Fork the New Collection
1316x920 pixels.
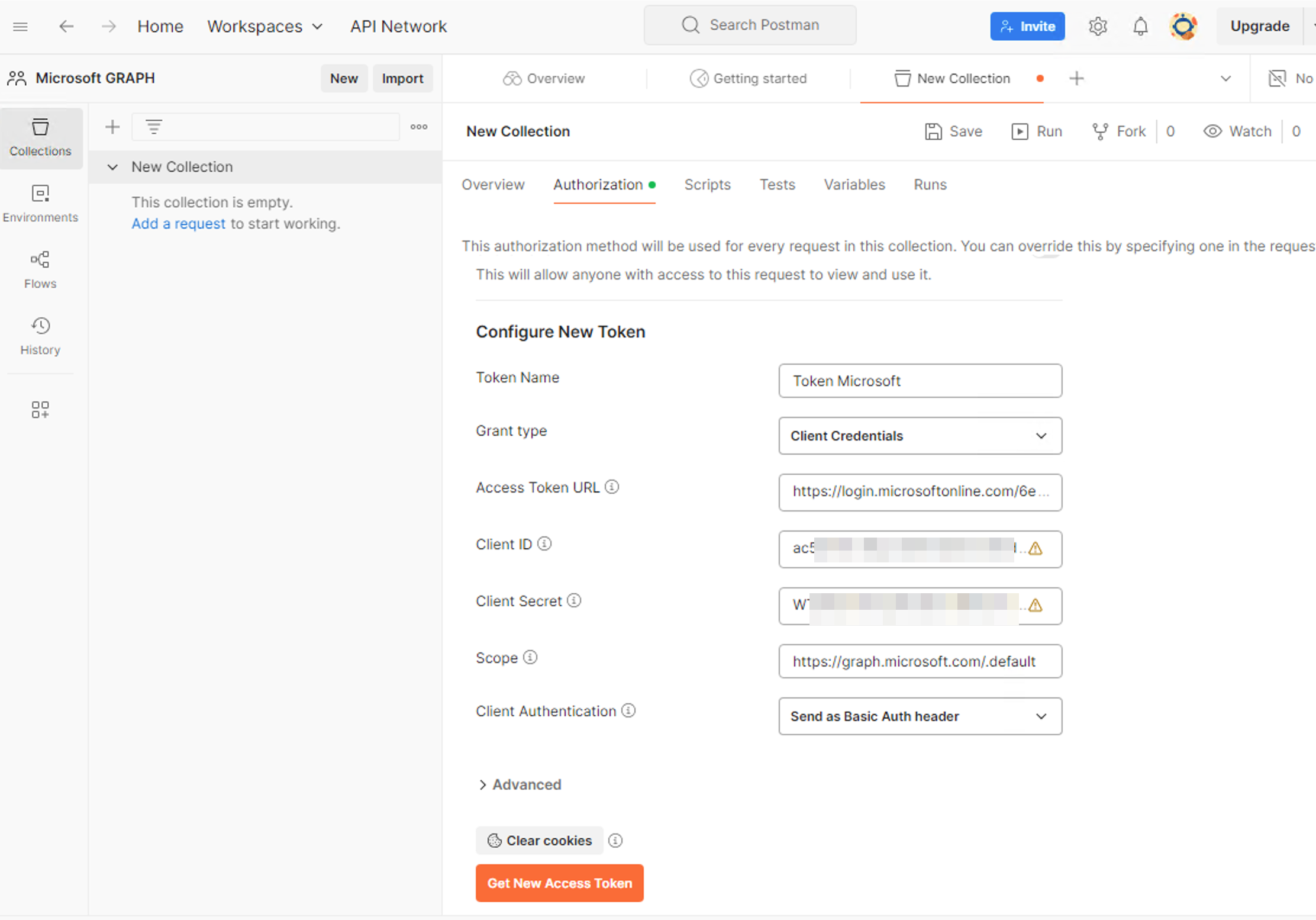click(1118, 131)
